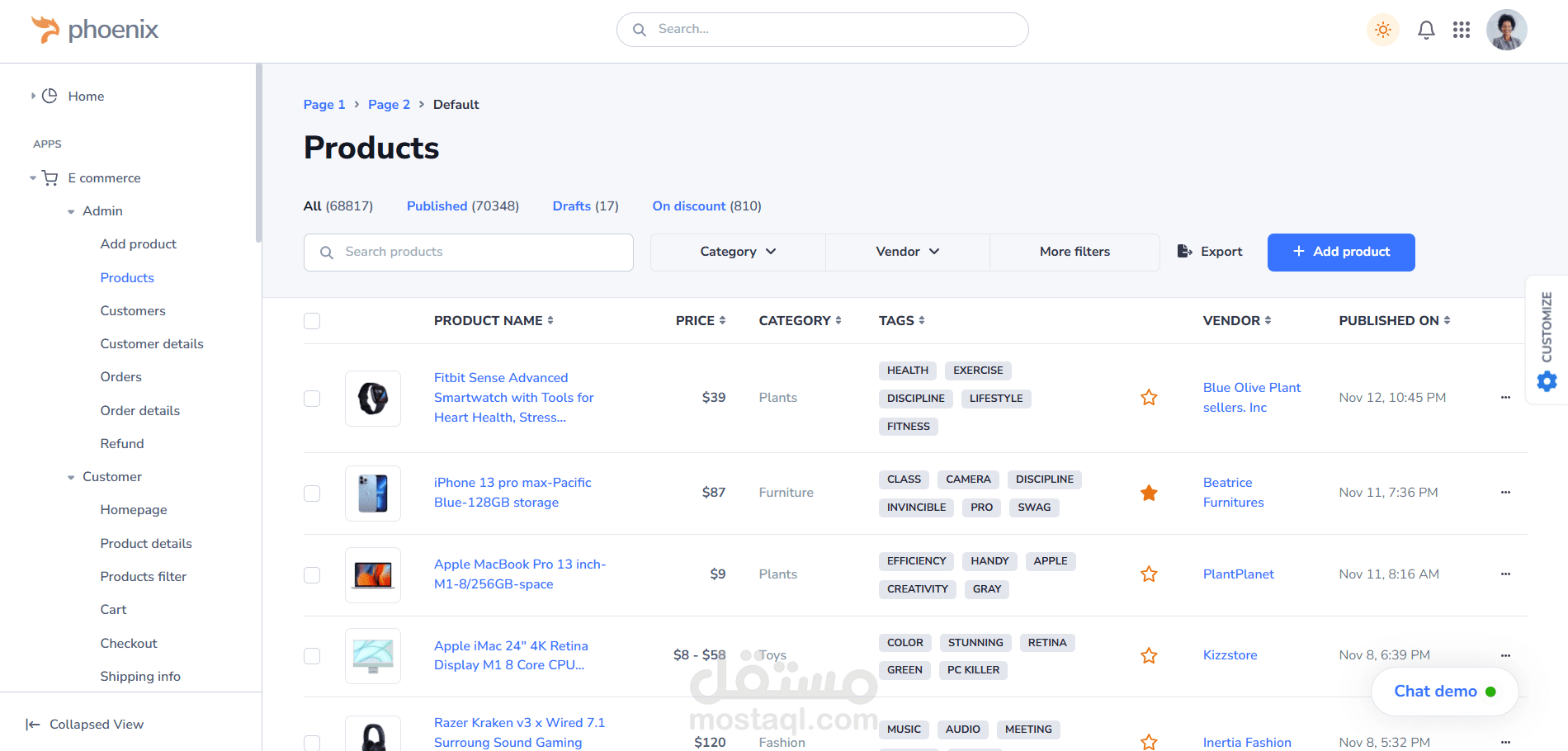
Task: Click the HEALTH tag
Action: point(908,371)
